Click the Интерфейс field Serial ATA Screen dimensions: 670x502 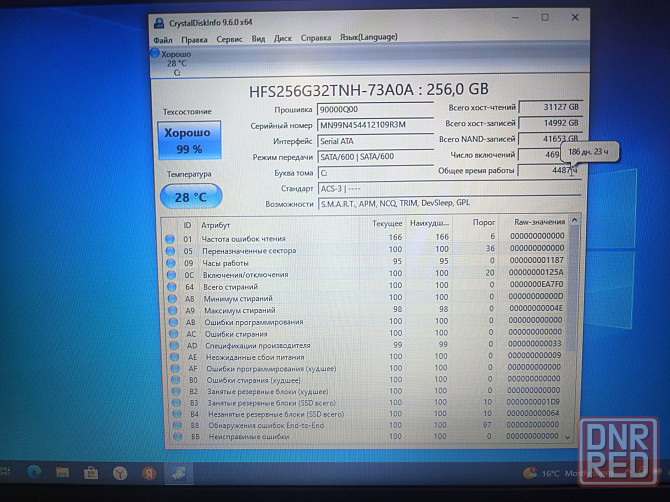pos(375,141)
